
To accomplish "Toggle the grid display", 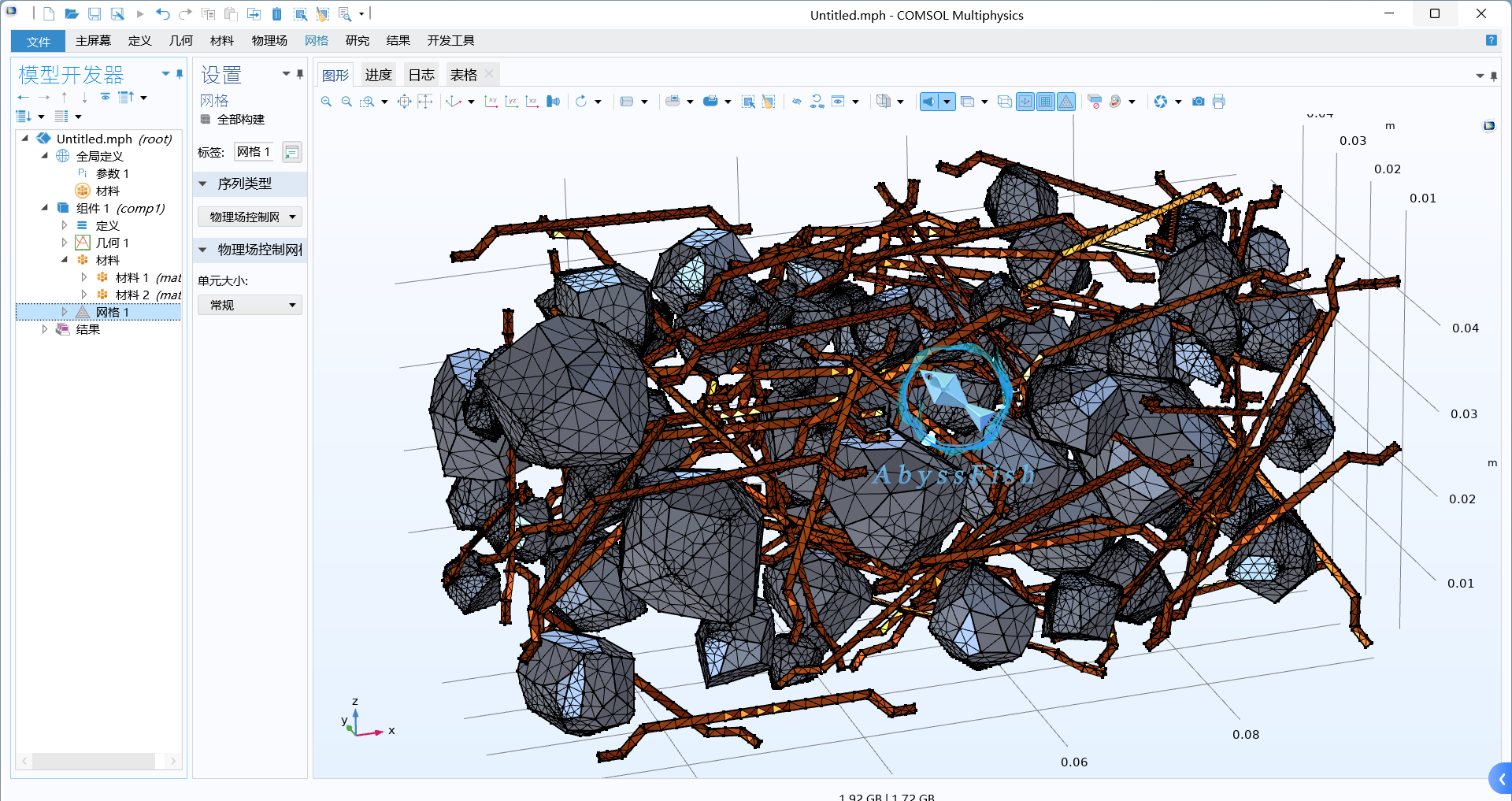I will [x=1045, y=102].
